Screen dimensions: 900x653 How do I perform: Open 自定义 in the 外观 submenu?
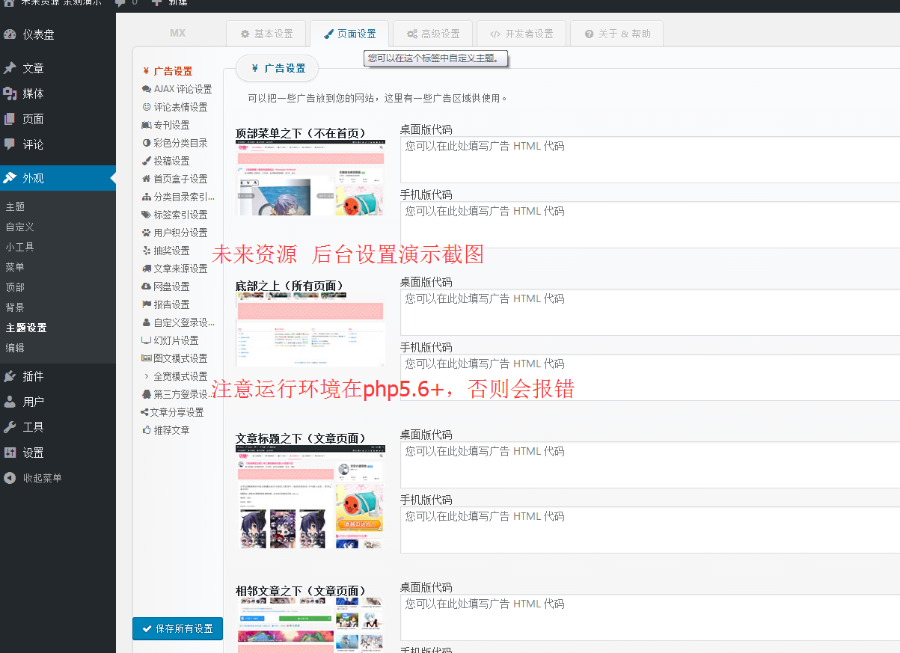(20, 227)
